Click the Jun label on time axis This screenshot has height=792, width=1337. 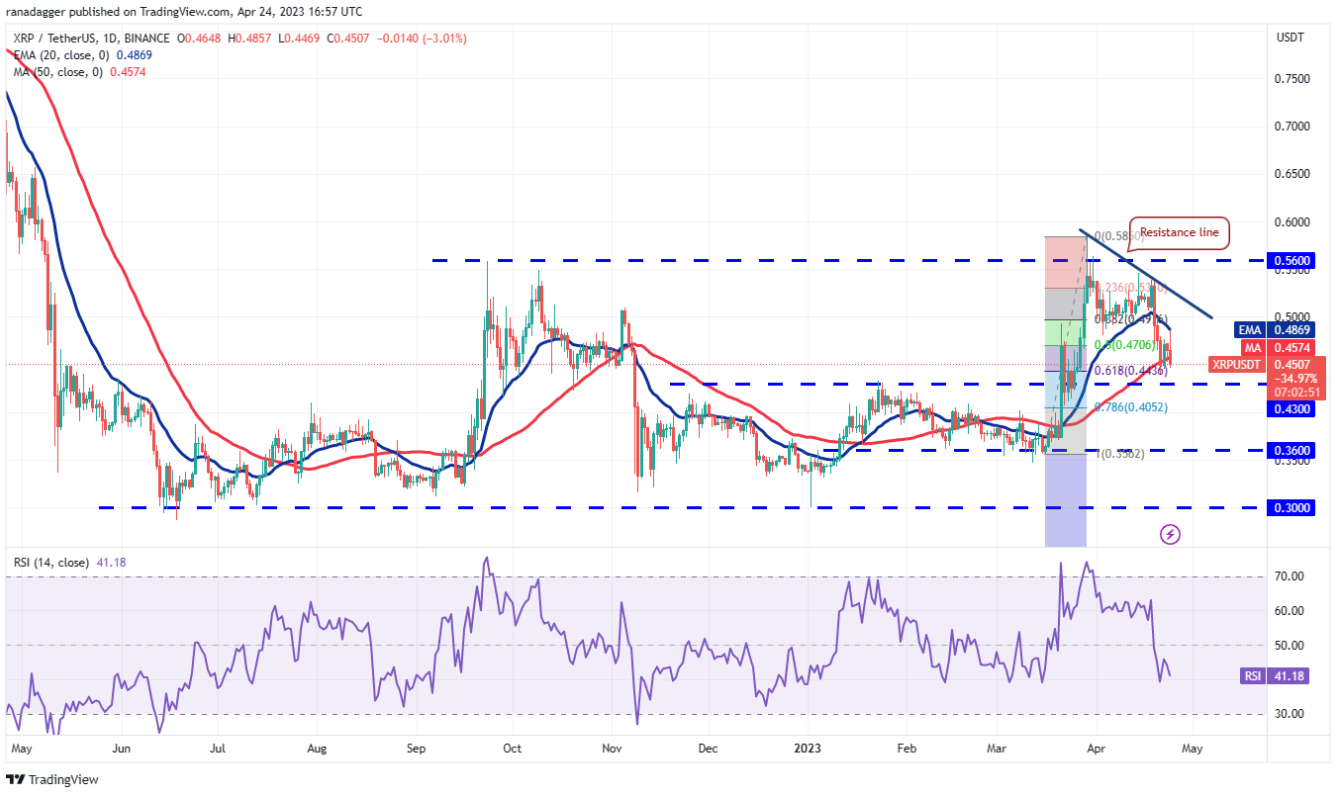(121, 747)
